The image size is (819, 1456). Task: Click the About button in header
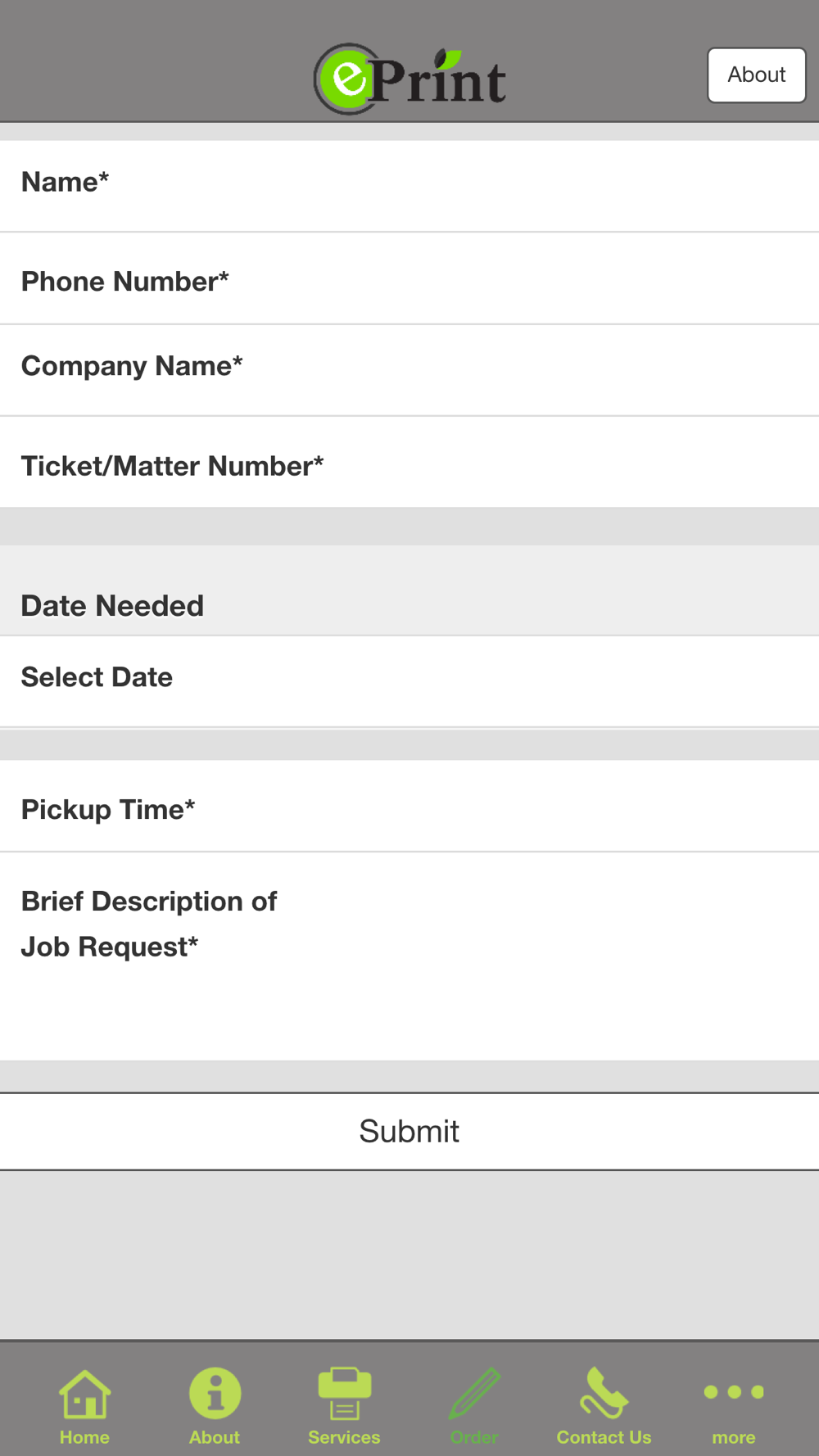point(757,75)
